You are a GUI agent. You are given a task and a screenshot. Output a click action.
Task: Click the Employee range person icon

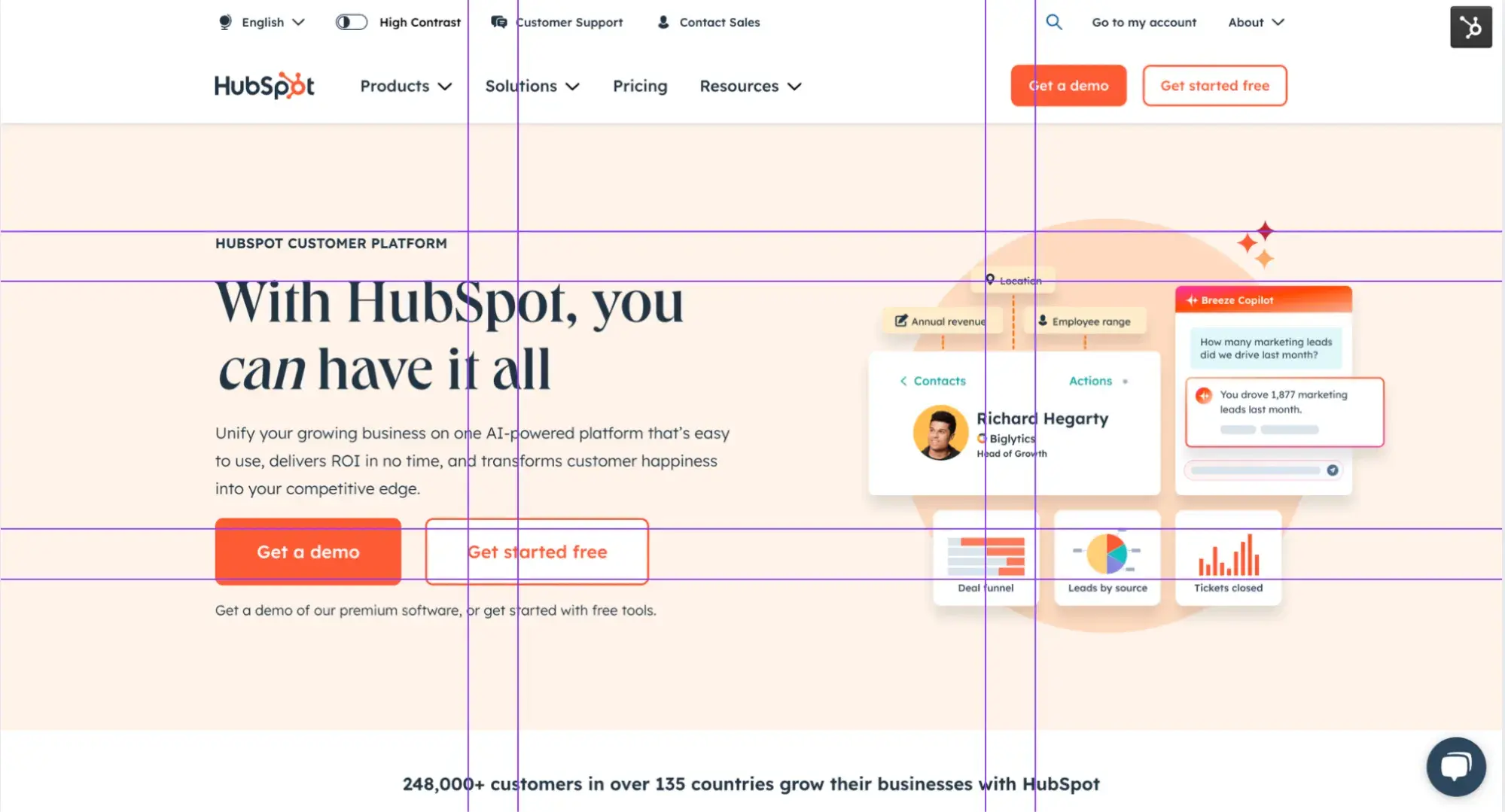1042,321
